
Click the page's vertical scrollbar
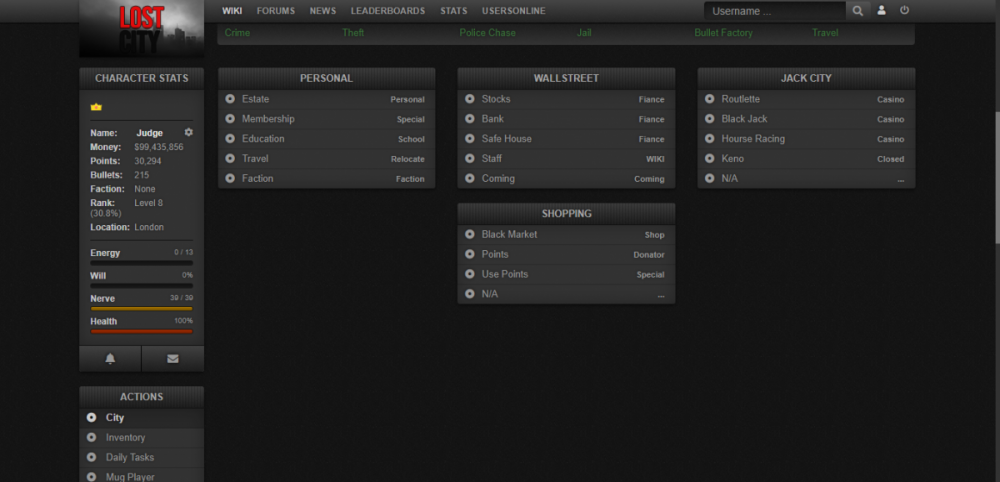(995, 150)
